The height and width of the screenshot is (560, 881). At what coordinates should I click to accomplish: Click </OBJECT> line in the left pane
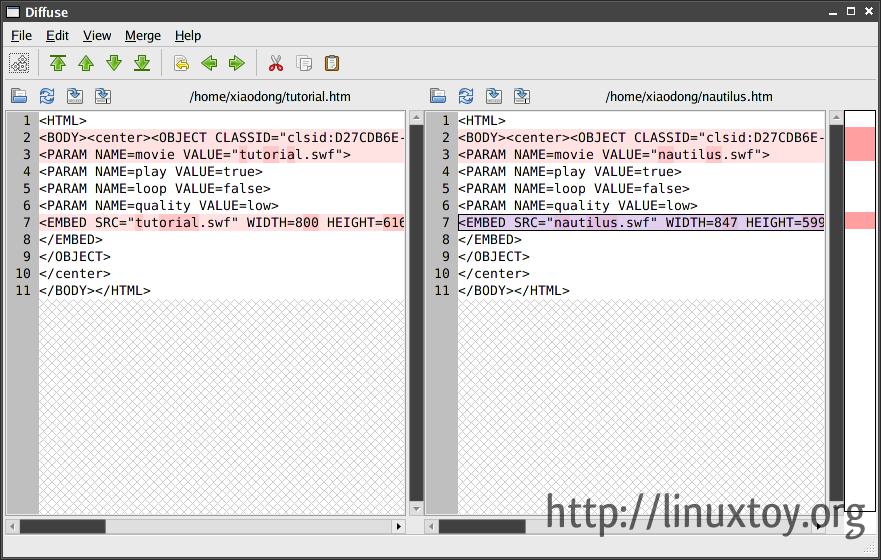pyautogui.click(x=222, y=256)
